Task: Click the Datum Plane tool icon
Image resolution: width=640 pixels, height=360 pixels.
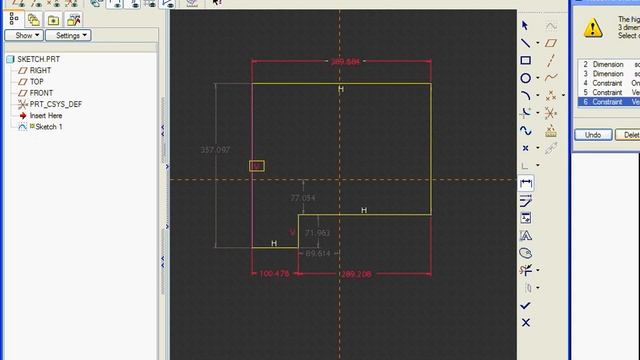Action: tap(551, 43)
